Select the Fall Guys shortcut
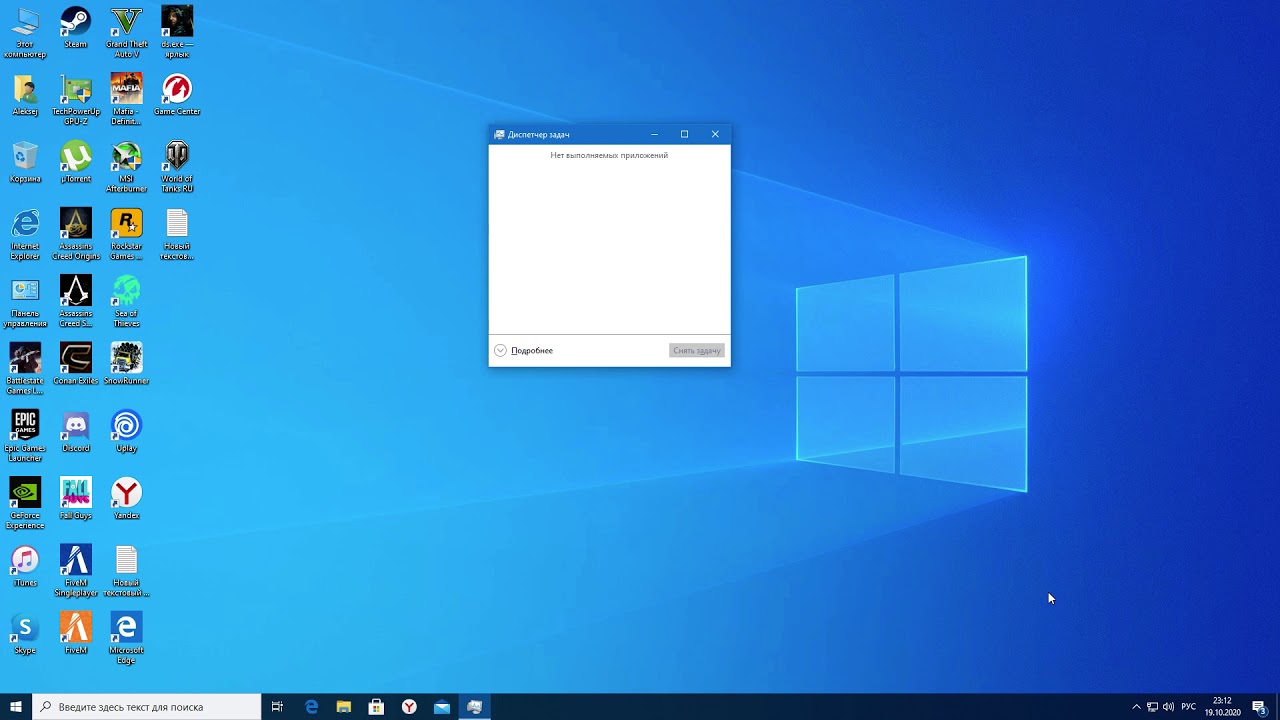The image size is (1280, 720). pyautogui.click(x=75, y=497)
